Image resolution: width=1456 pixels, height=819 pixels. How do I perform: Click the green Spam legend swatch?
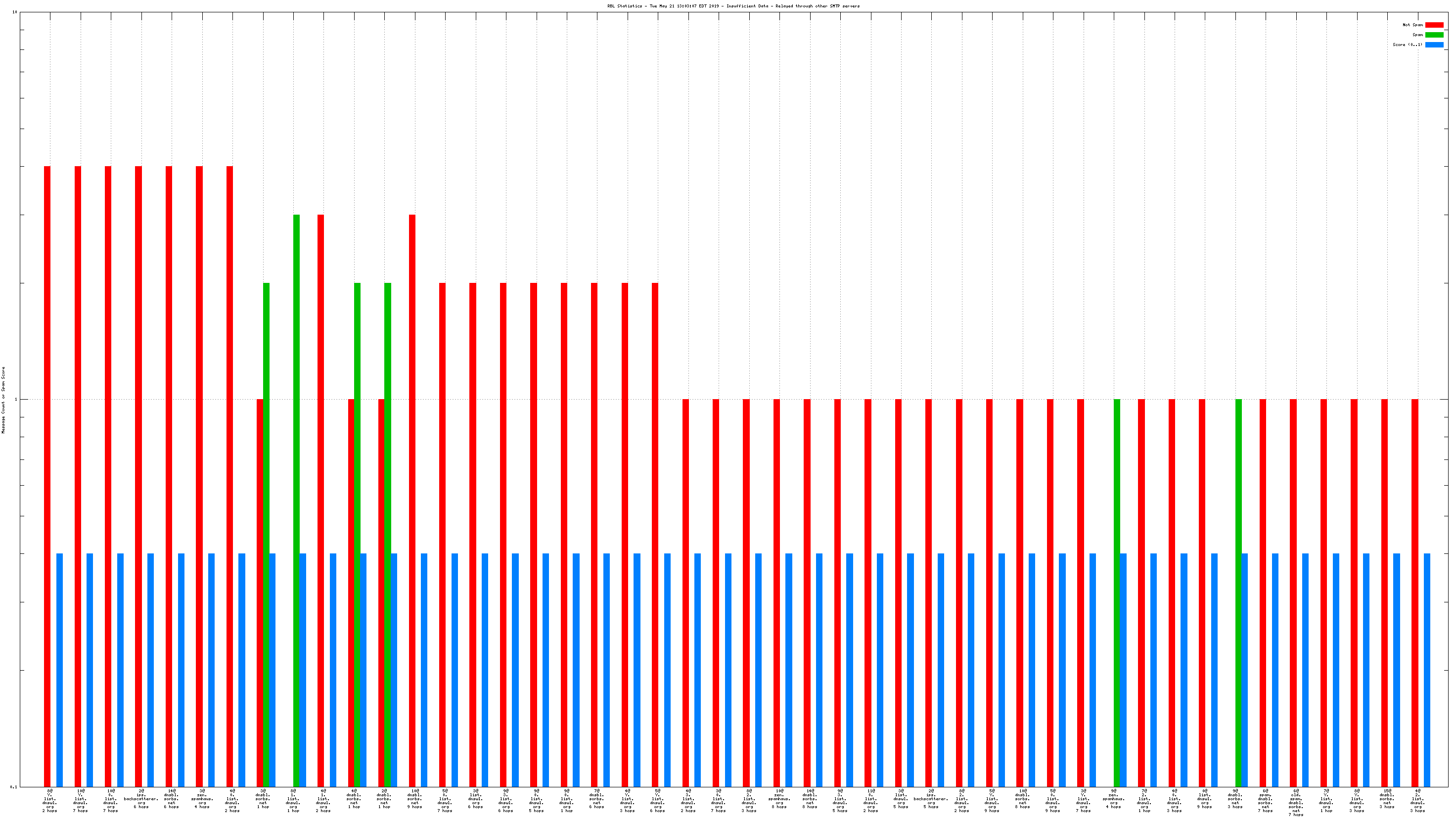(x=1434, y=35)
